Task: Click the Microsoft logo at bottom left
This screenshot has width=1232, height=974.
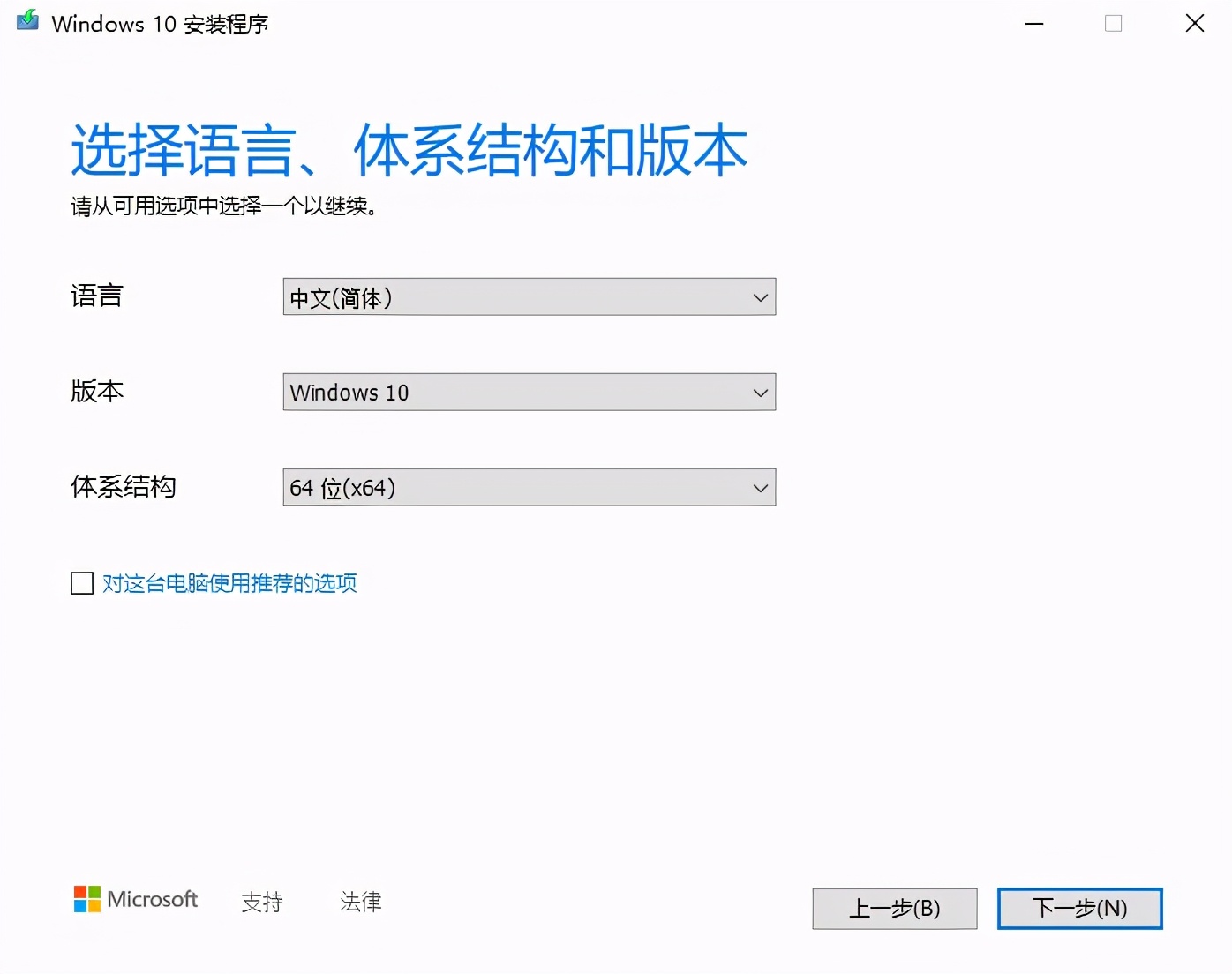Action: pyautogui.click(x=135, y=899)
